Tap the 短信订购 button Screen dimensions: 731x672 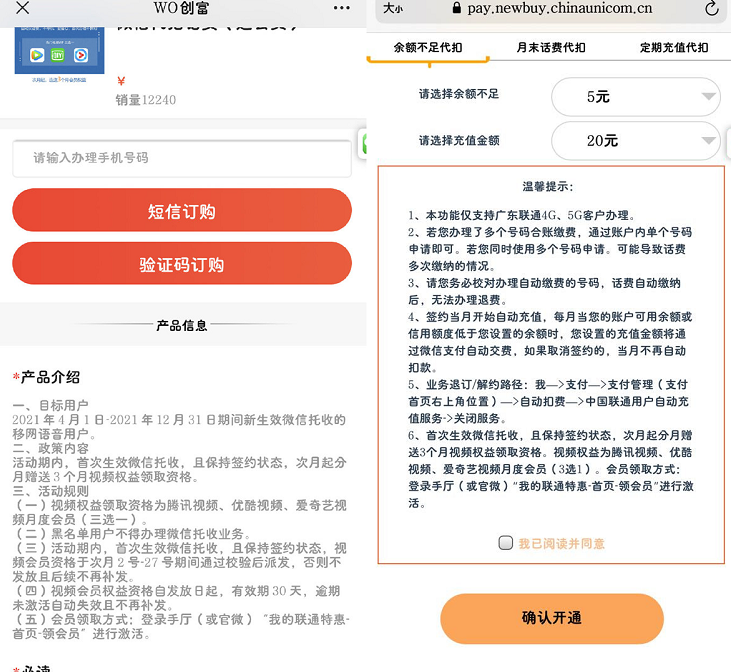(x=182, y=210)
